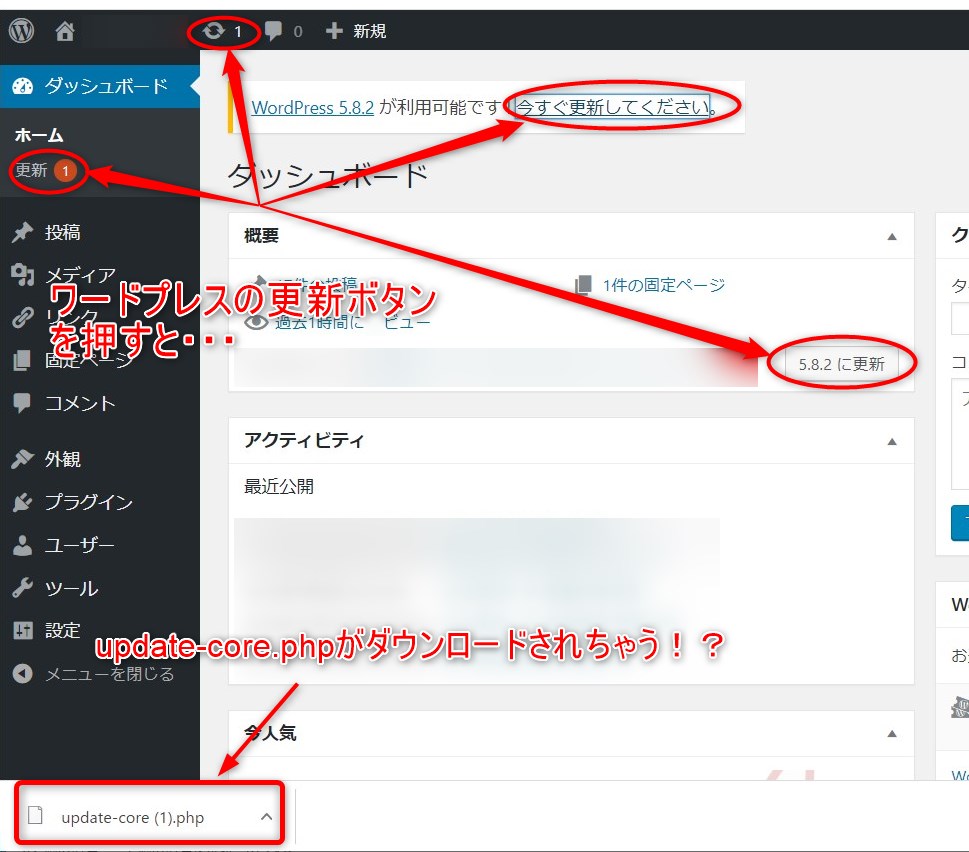Click the 外観 paintbrush icon
Viewport: 969px width, 852px height.
pos(22,459)
